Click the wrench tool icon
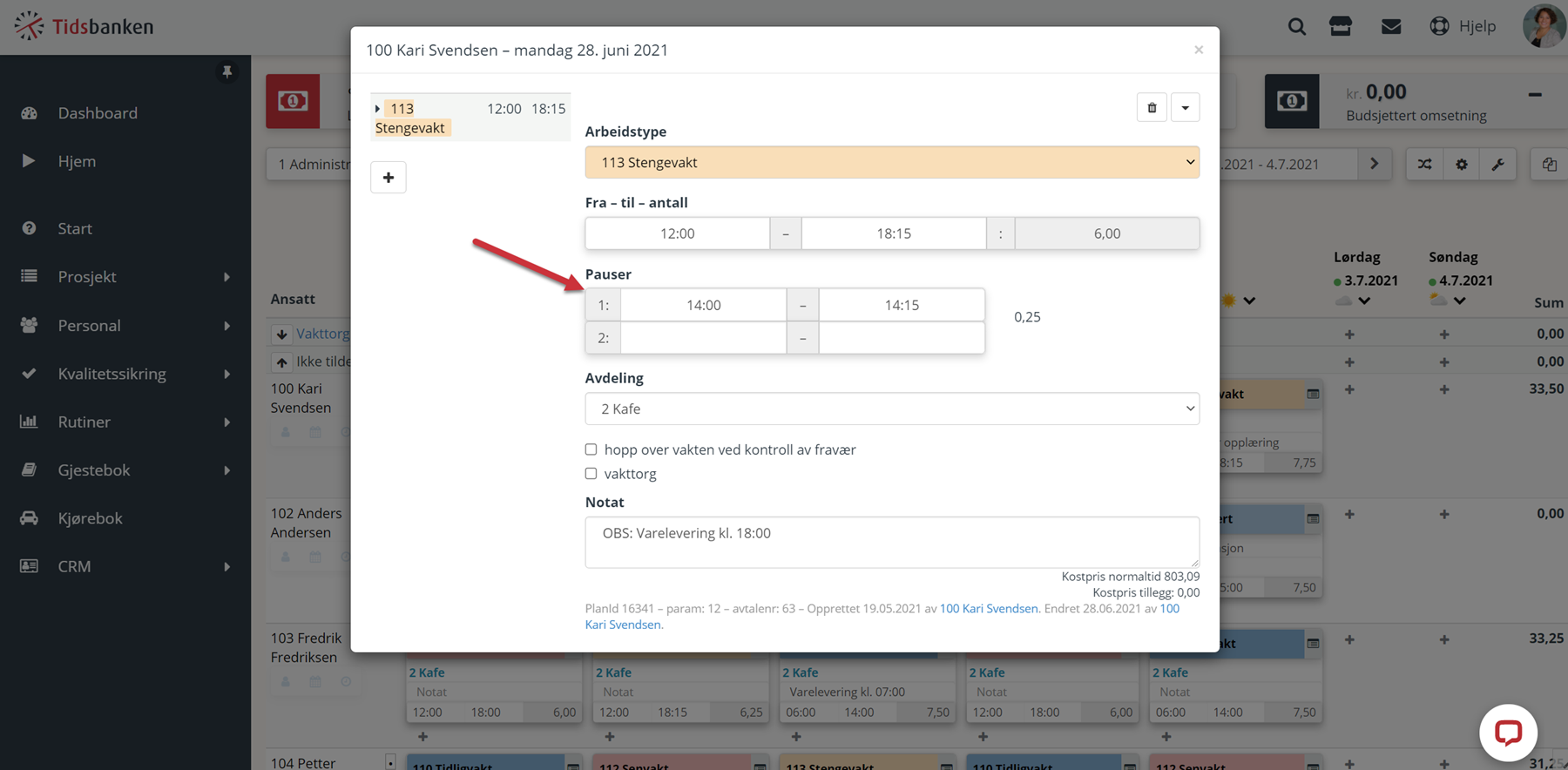The width and height of the screenshot is (1568, 770). click(x=1498, y=164)
